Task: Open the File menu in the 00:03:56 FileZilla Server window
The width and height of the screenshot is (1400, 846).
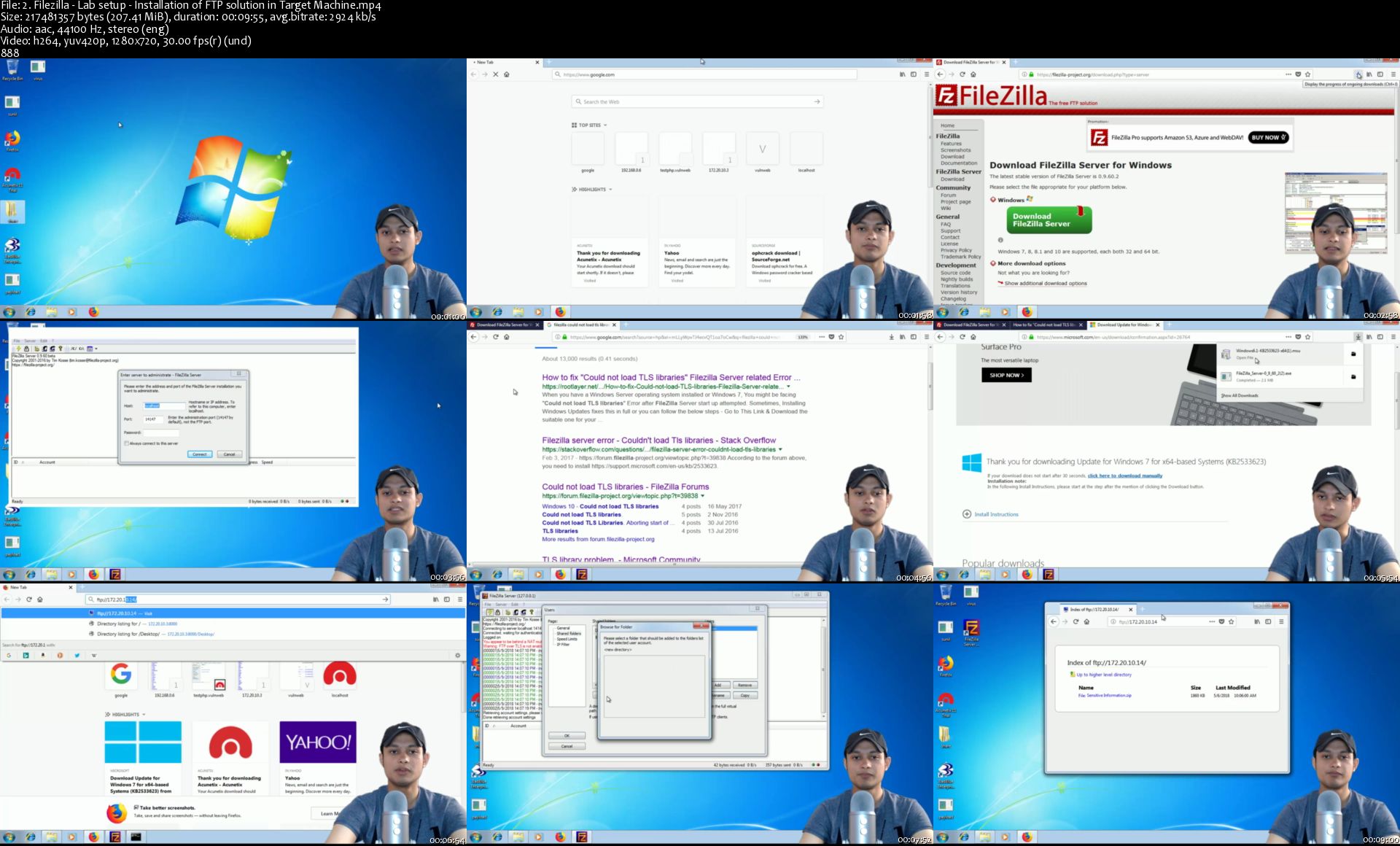Action: tap(17, 341)
